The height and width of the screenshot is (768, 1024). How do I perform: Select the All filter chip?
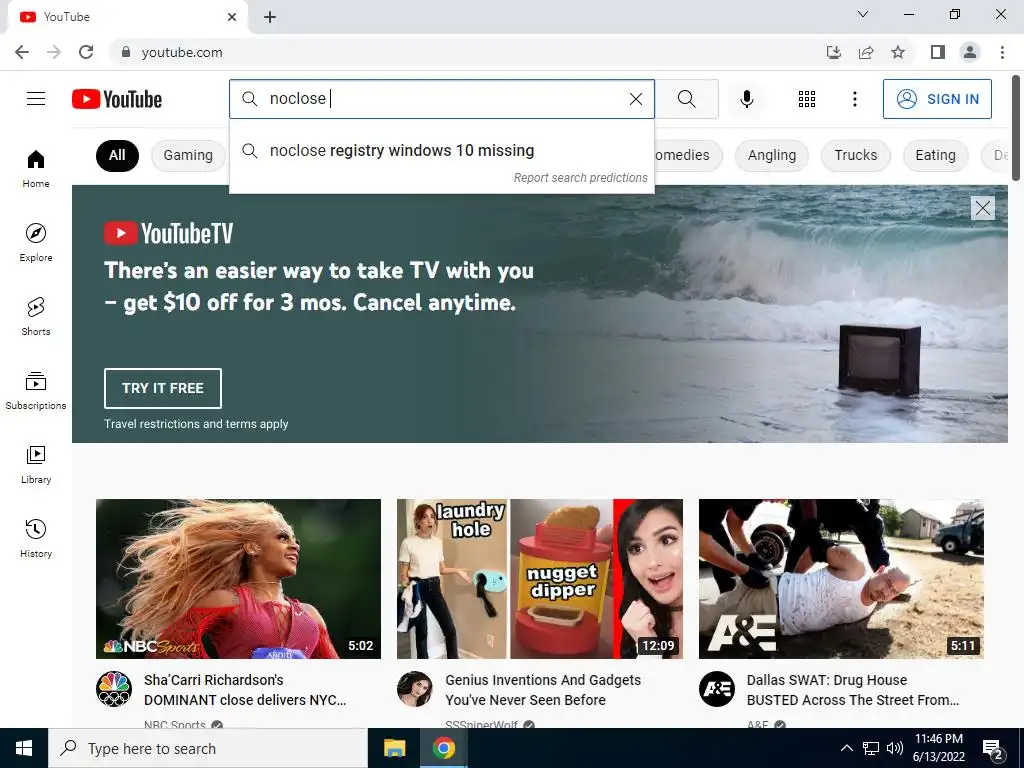tap(117, 155)
